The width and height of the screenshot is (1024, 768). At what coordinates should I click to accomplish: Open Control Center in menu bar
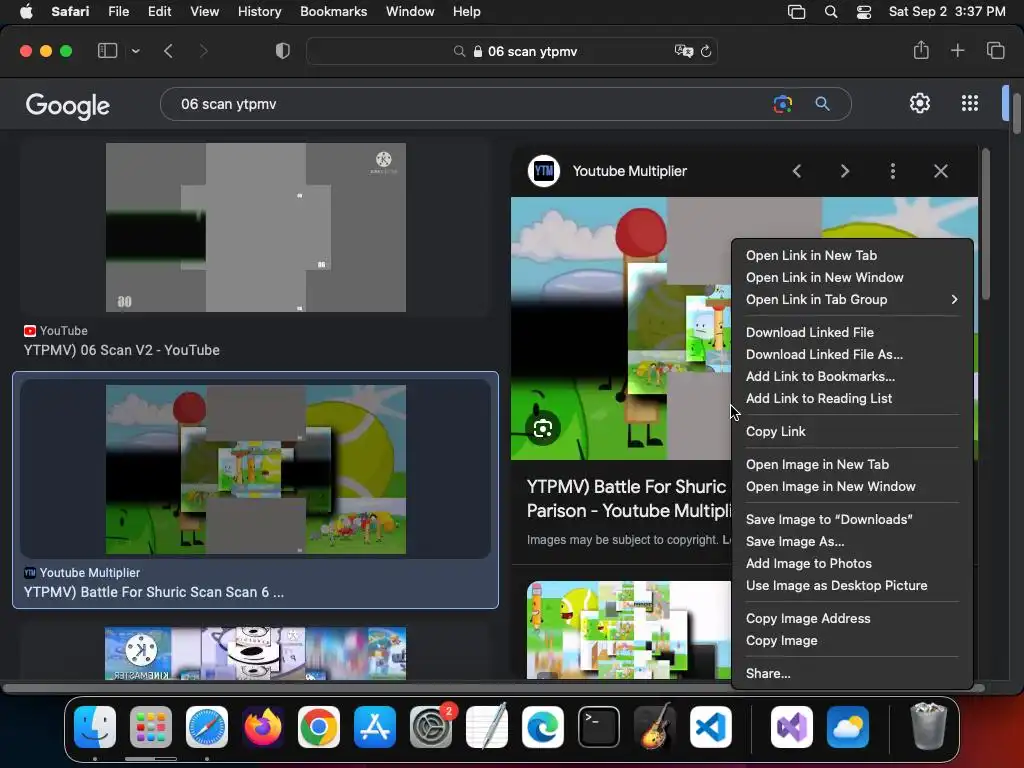pyautogui.click(x=863, y=12)
